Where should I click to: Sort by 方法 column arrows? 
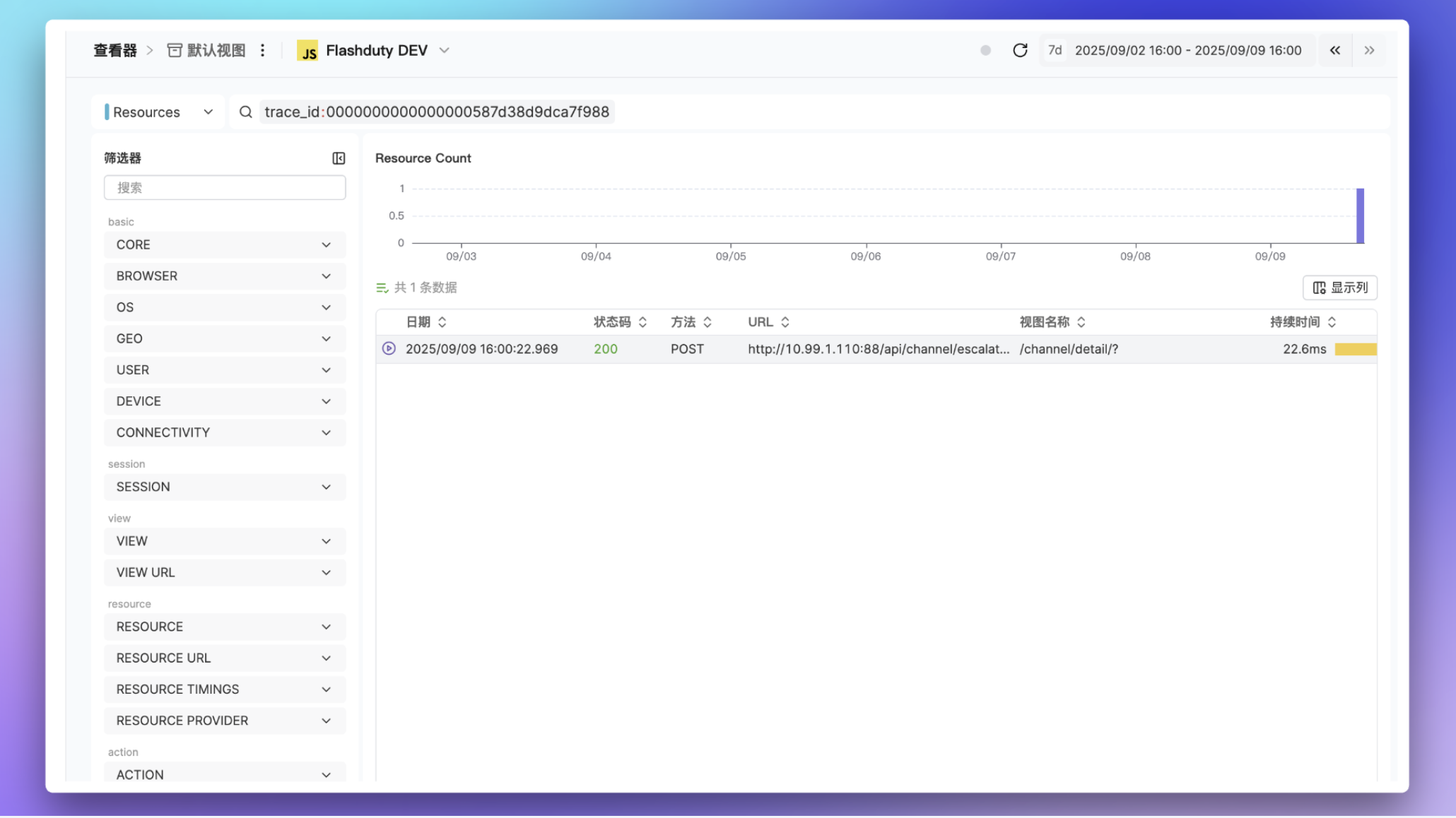tap(708, 322)
